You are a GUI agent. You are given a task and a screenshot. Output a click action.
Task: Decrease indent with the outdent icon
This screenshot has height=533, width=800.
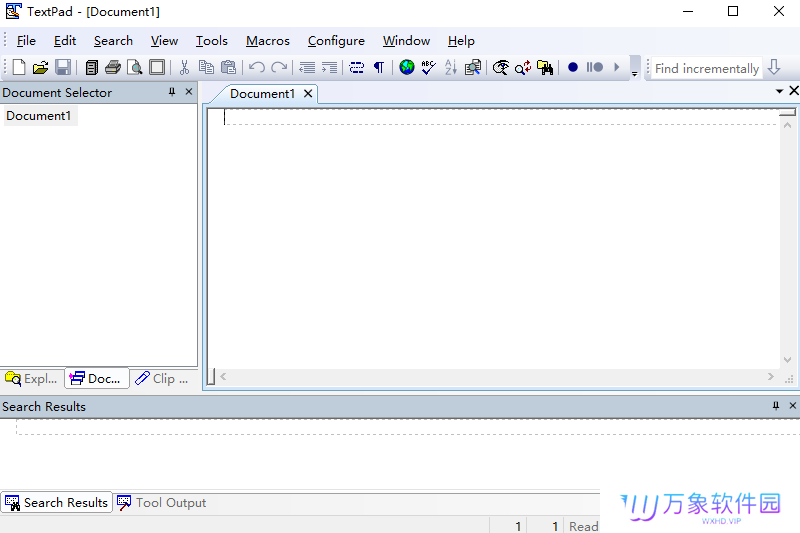[x=307, y=67]
